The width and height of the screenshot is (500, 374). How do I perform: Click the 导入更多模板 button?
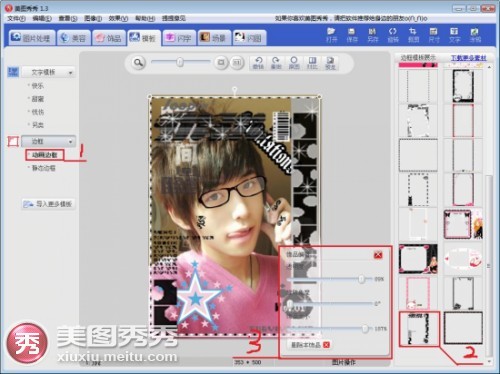49,204
